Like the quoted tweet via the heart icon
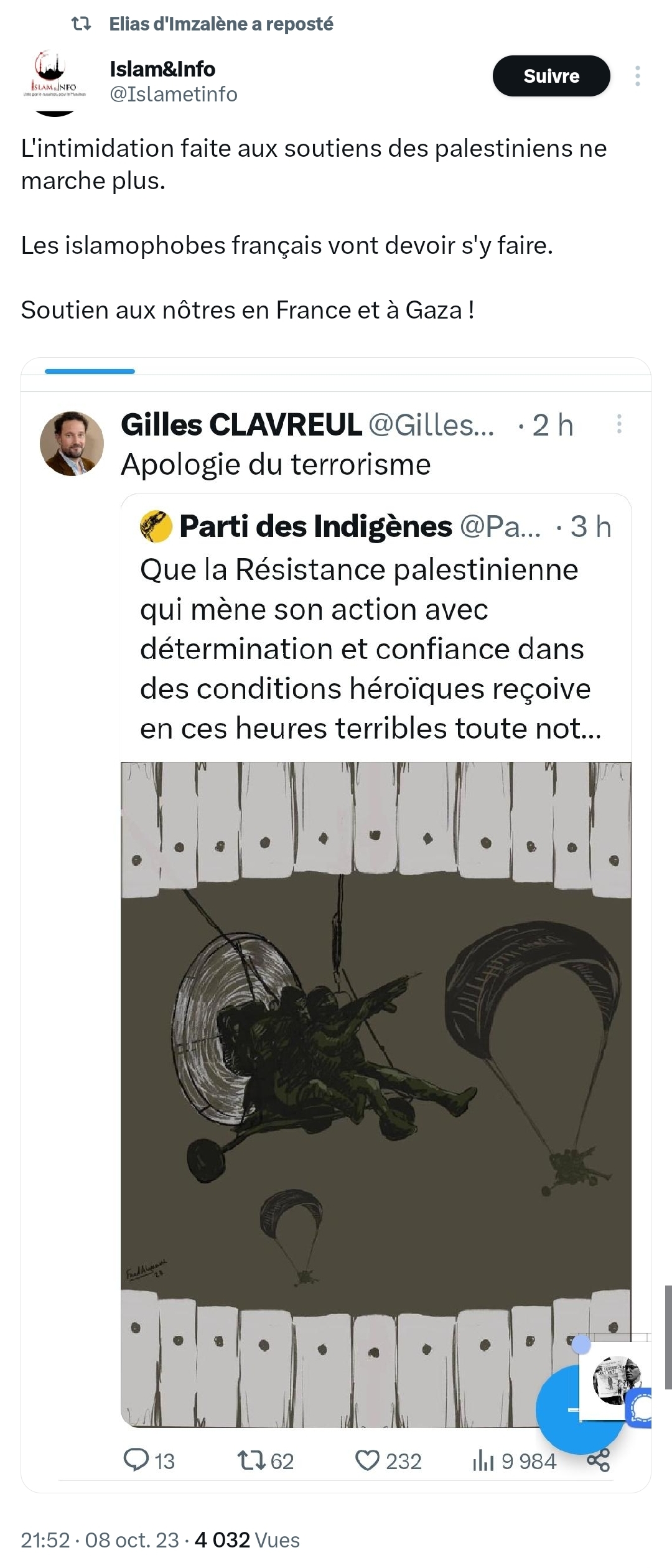 [367, 1460]
